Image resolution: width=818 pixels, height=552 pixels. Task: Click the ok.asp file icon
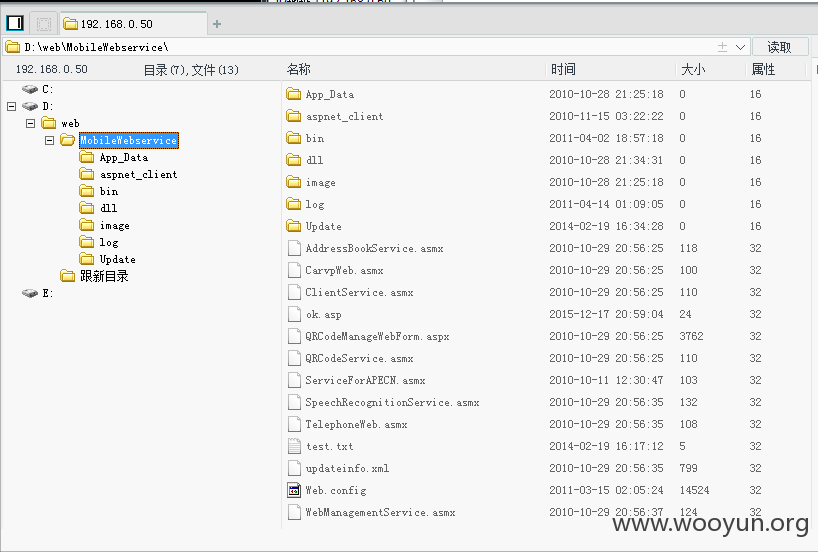[x=294, y=314]
